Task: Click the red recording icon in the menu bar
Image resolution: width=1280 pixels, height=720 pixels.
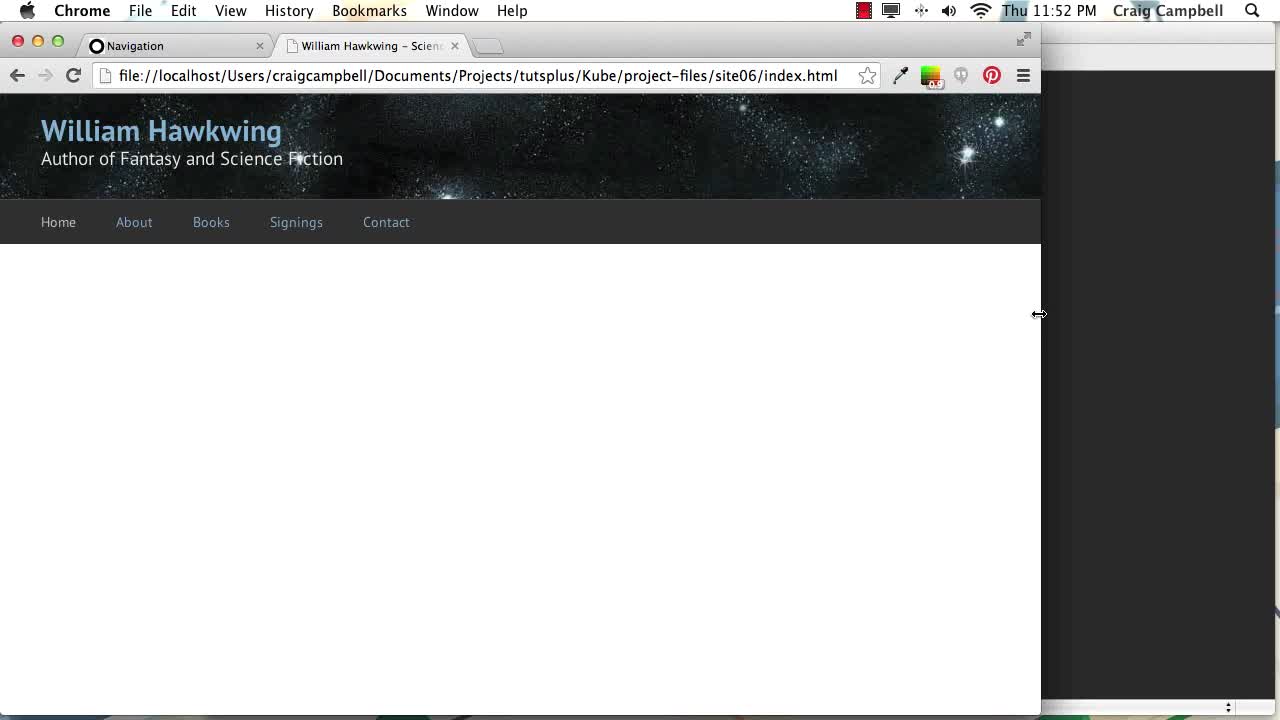Action: pos(864,11)
